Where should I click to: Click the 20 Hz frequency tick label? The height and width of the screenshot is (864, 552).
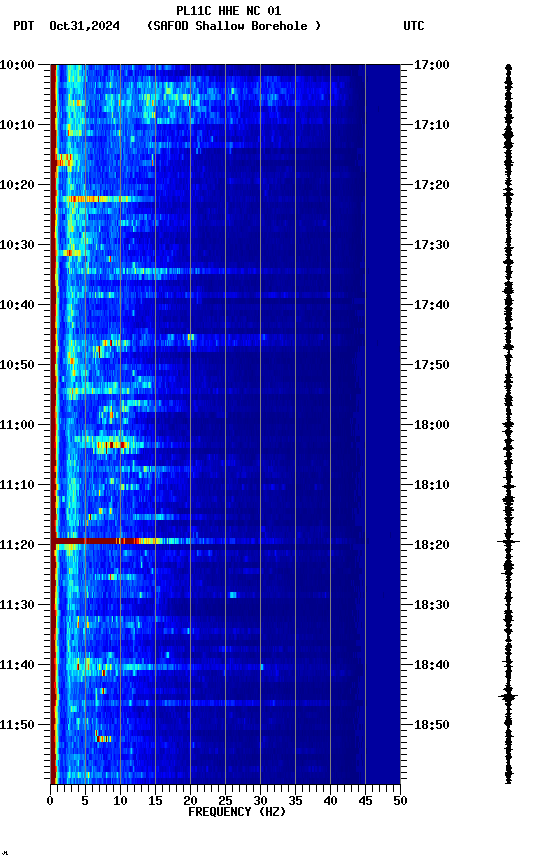coord(190,801)
